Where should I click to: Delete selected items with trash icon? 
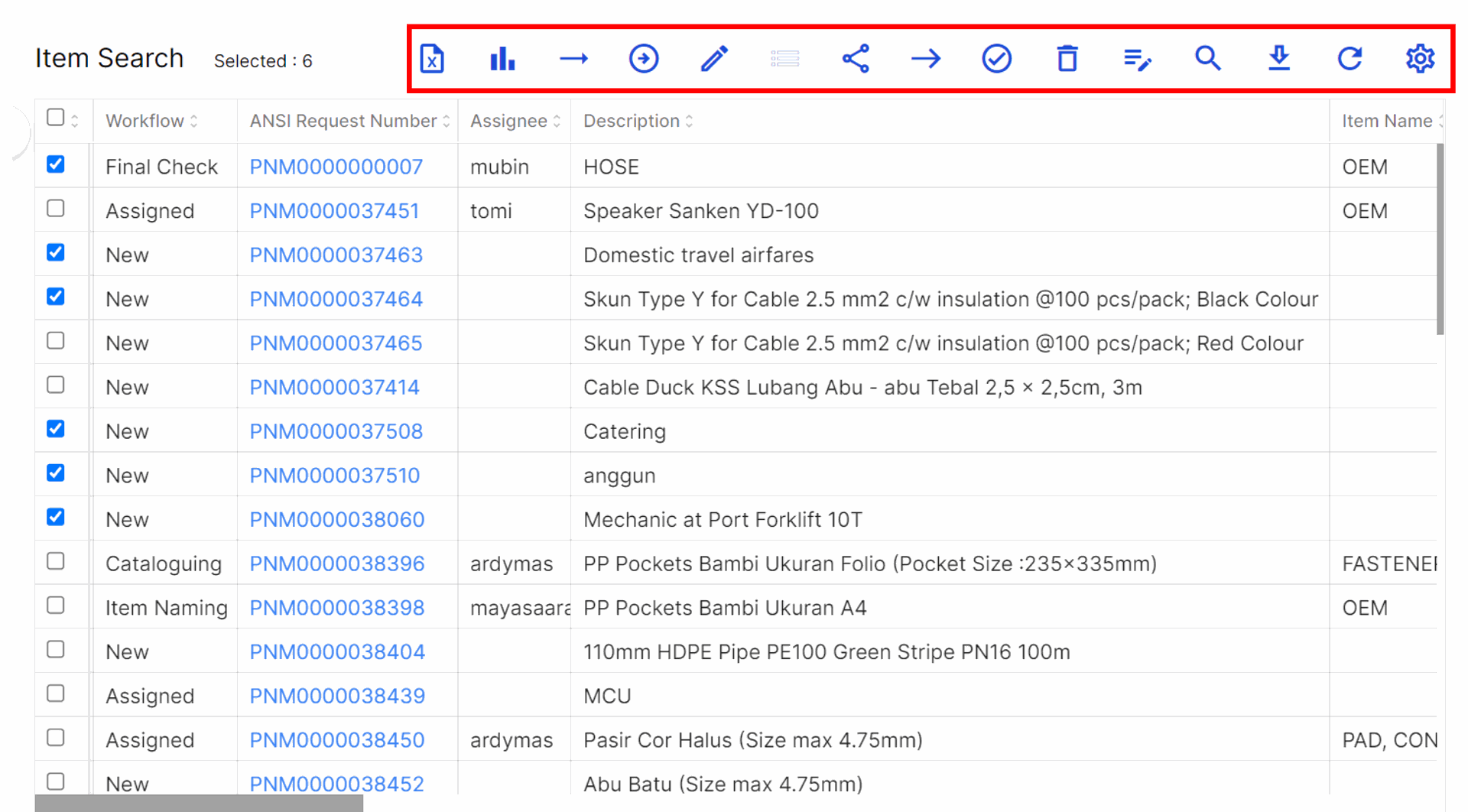tap(1067, 59)
